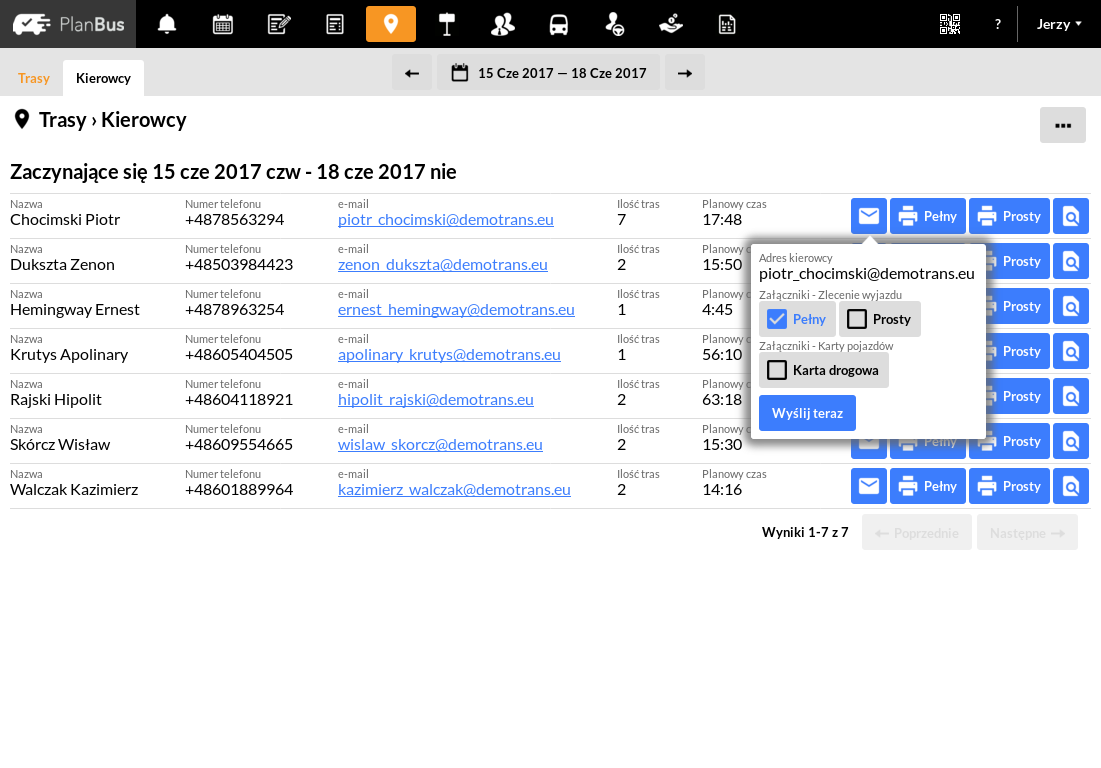The height and width of the screenshot is (768, 1101).
Task: Click the back arrow before the date range
Action: [411, 72]
